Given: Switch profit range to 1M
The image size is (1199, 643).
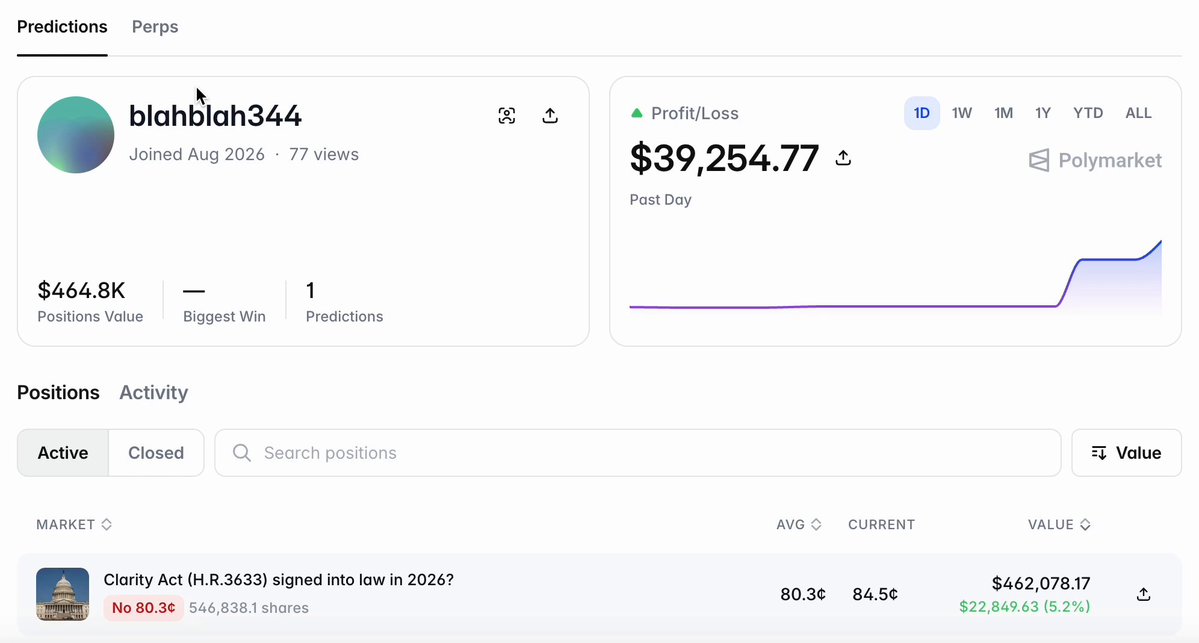Looking at the screenshot, I should (1003, 113).
